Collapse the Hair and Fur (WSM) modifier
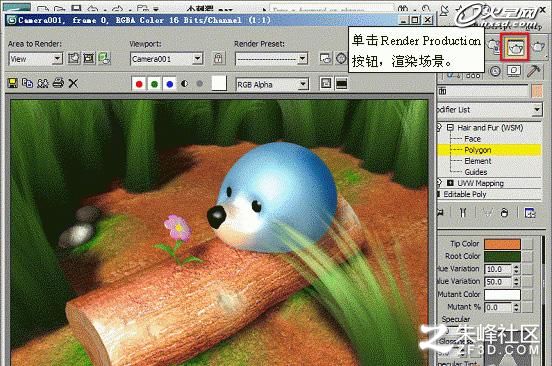The width and height of the screenshot is (552, 366). (x=450, y=127)
